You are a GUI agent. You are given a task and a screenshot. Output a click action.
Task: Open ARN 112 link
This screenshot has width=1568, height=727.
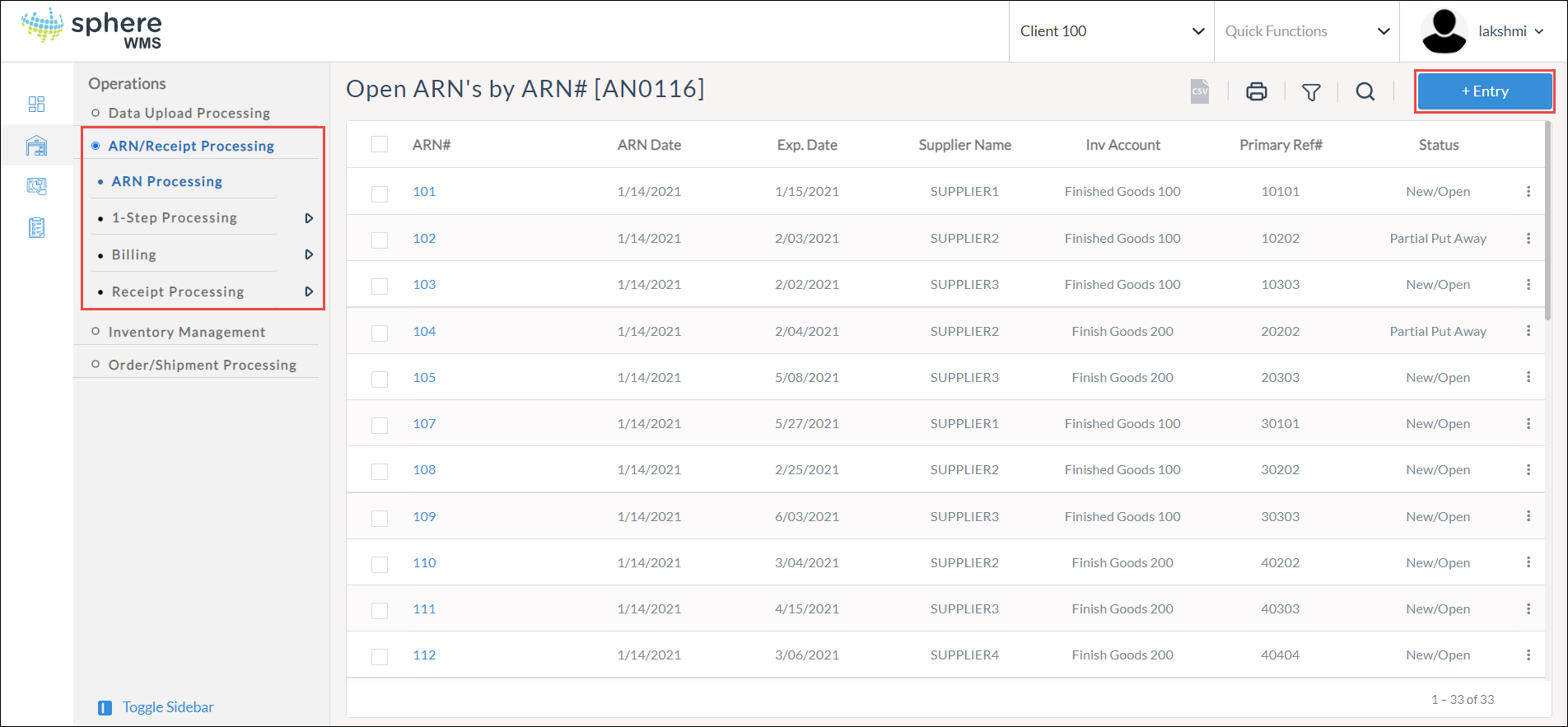[424, 655]
